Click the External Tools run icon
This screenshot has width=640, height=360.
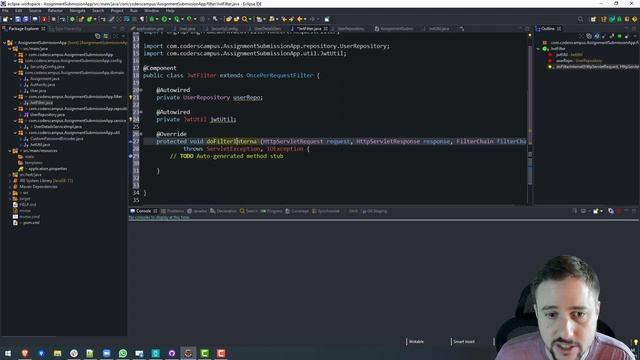coord(189,19)
